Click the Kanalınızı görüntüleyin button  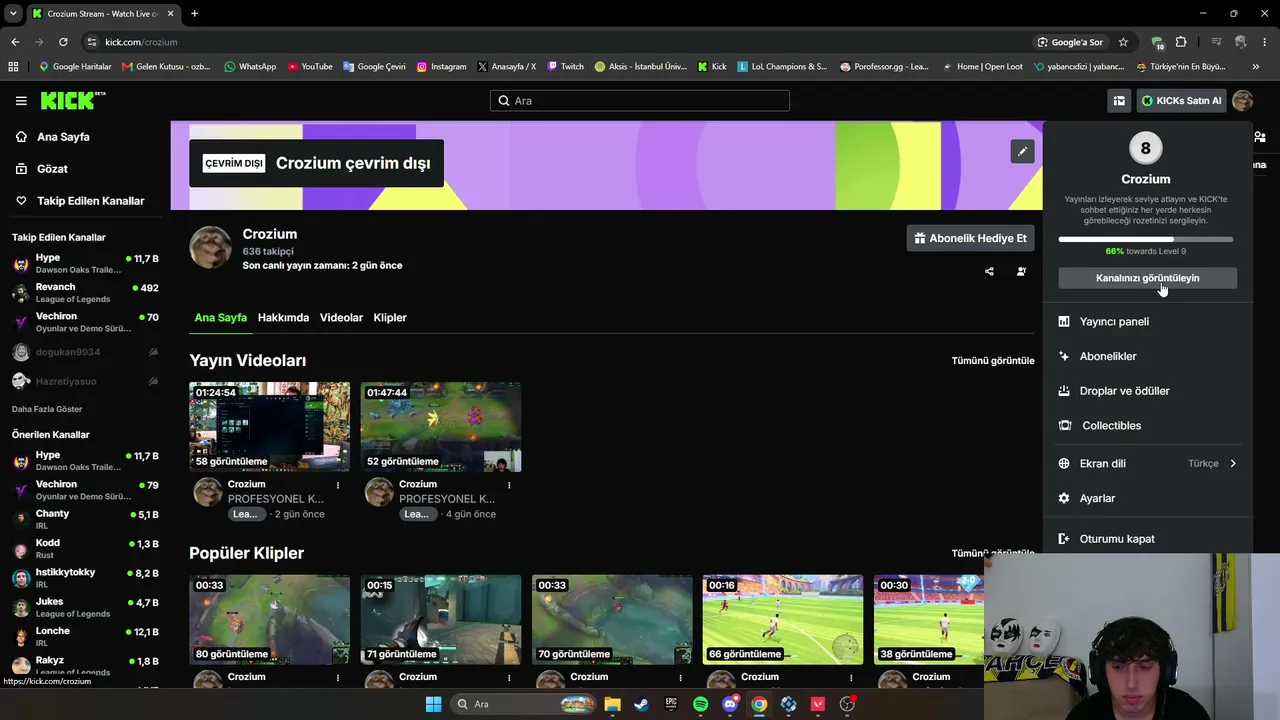coord(1147,278)
